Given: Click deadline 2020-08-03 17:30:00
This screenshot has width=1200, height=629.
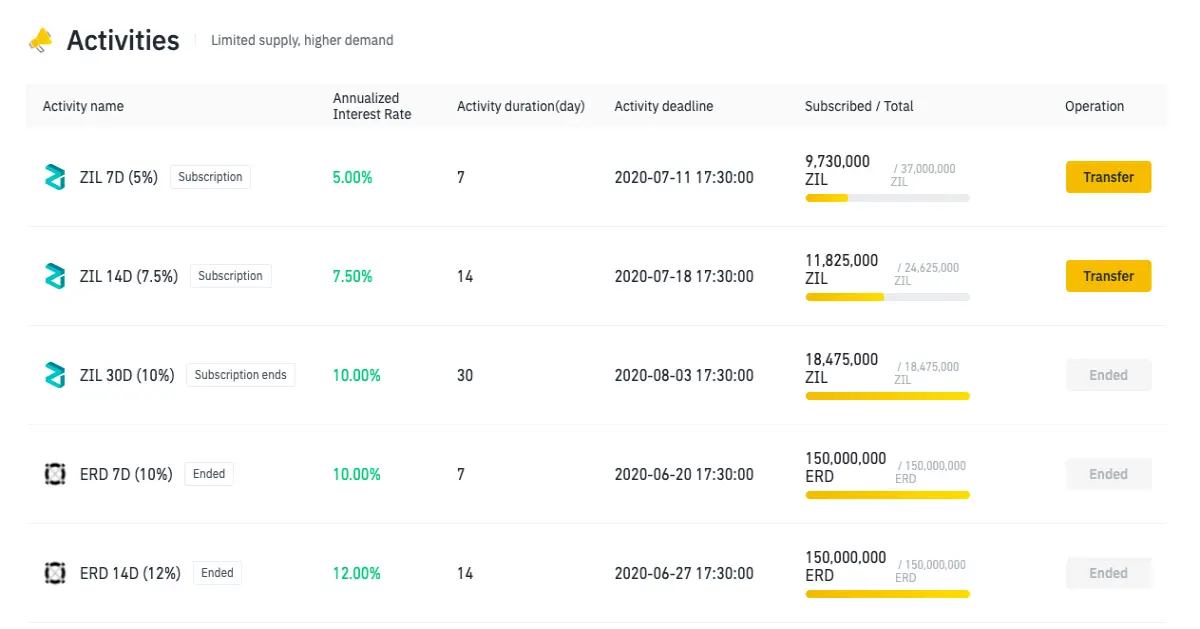Looking at the screenshot, I should [x=684, y=375].
